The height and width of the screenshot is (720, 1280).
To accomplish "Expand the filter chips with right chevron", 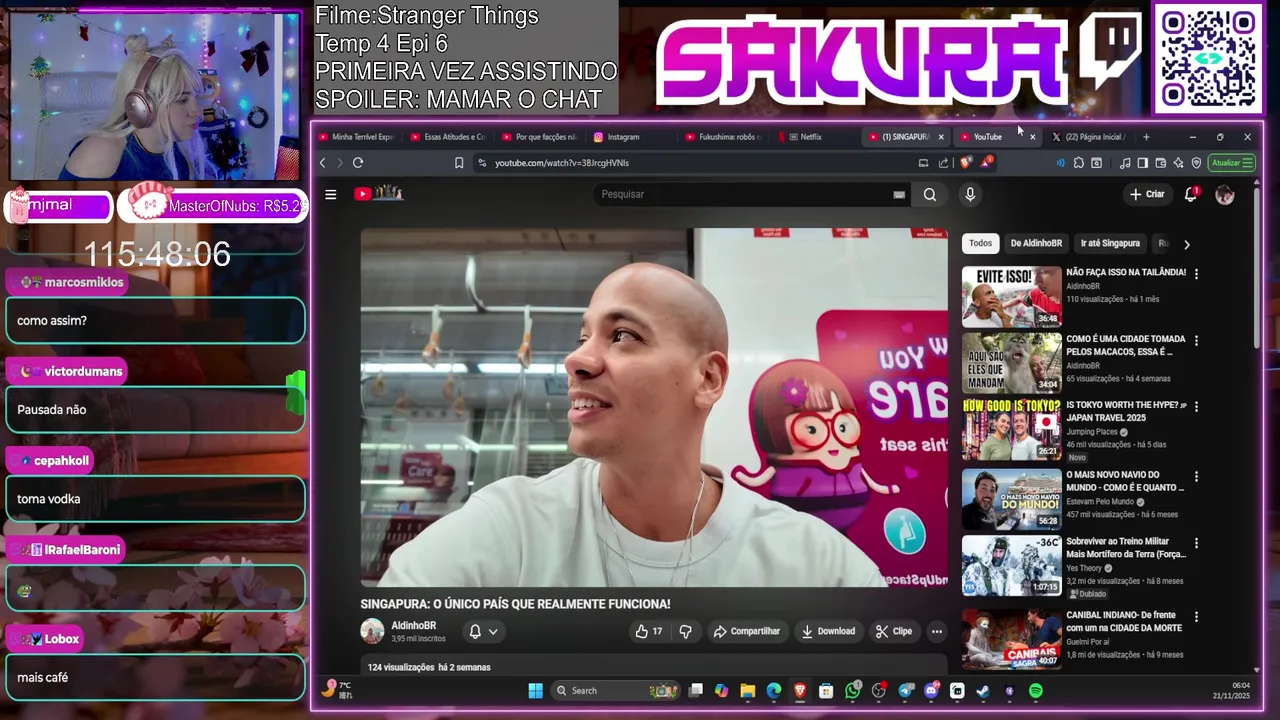I will (1186, 244).
